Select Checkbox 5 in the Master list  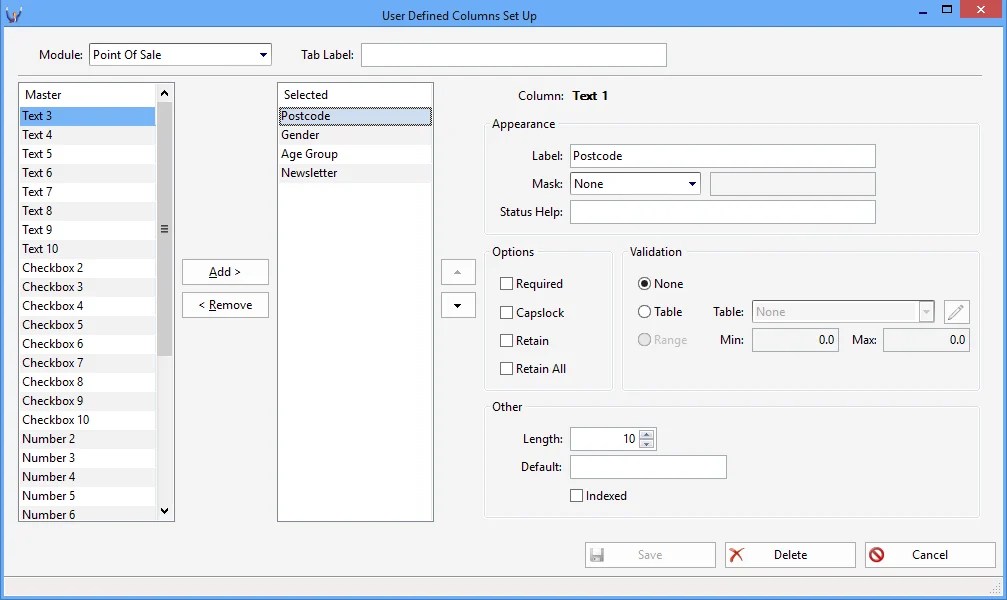click(x=52, y=324)
